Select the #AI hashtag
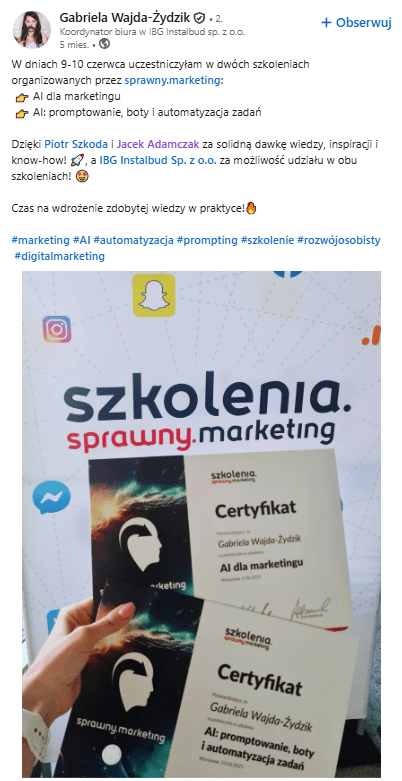Image resolution: width=402 pixels, height=781 pixels. pos(81,240)
